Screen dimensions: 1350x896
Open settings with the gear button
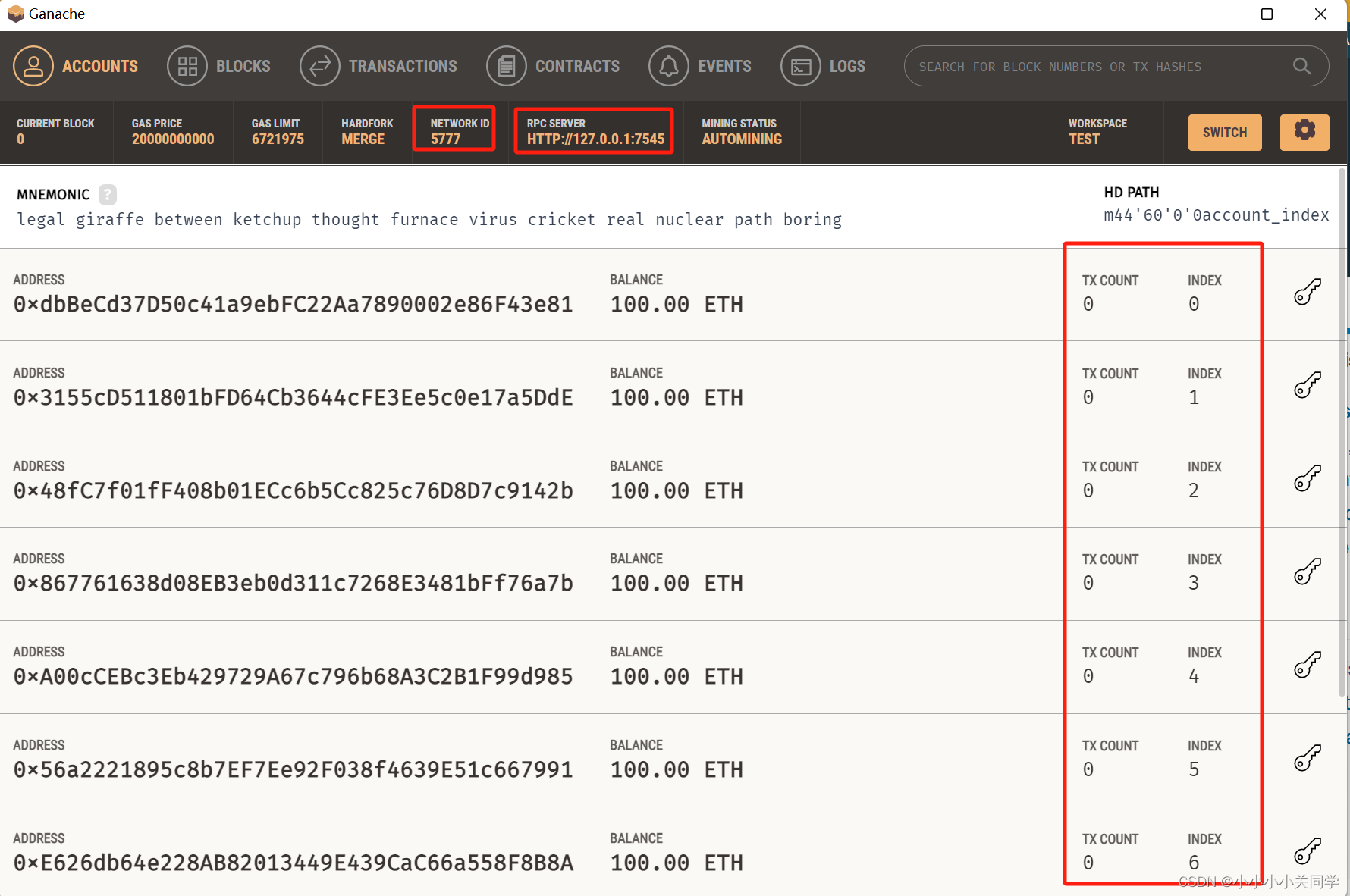pyautogui.click(x=1304, y=133)
